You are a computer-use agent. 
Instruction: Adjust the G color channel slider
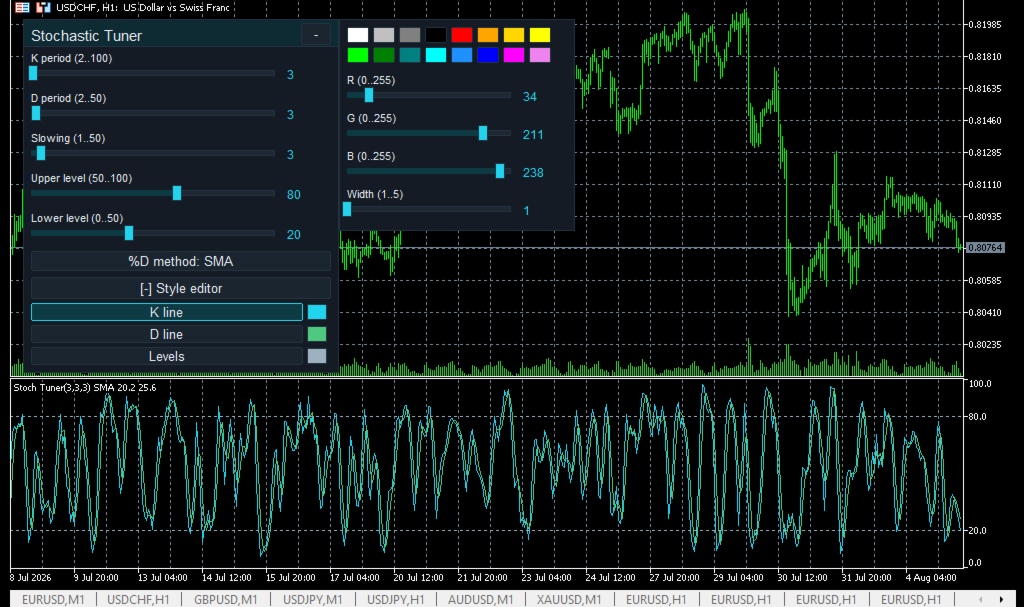pos(483,133)
